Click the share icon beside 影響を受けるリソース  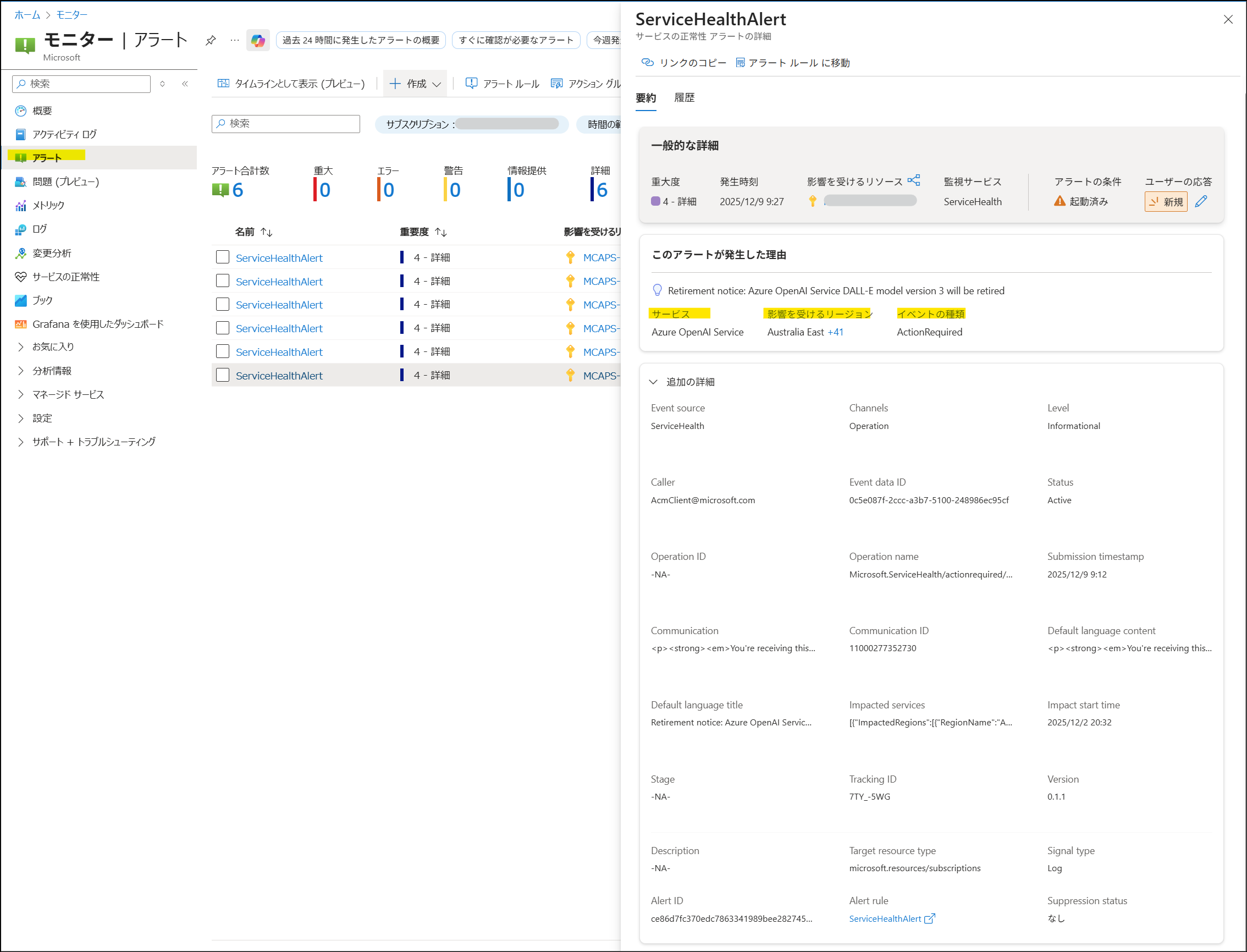(x=914, y=180)
